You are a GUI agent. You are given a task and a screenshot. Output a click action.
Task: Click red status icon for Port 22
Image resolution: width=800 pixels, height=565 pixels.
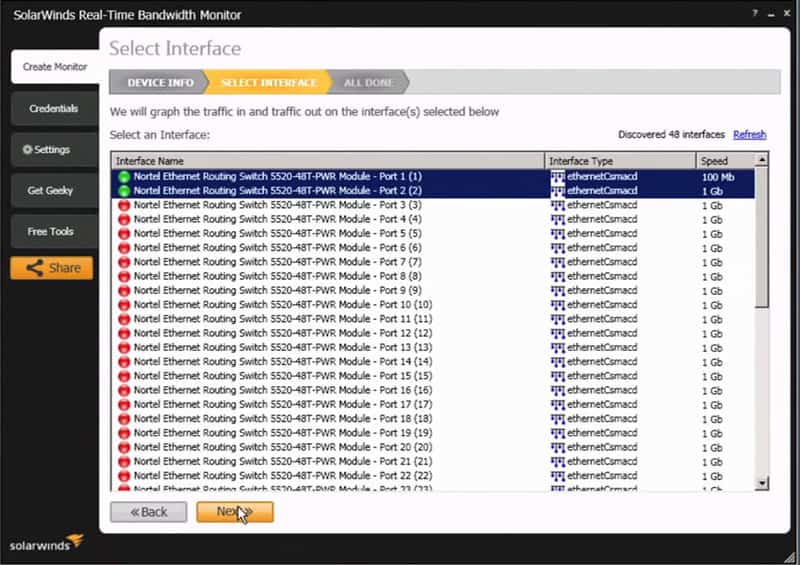tap(124, 476)
